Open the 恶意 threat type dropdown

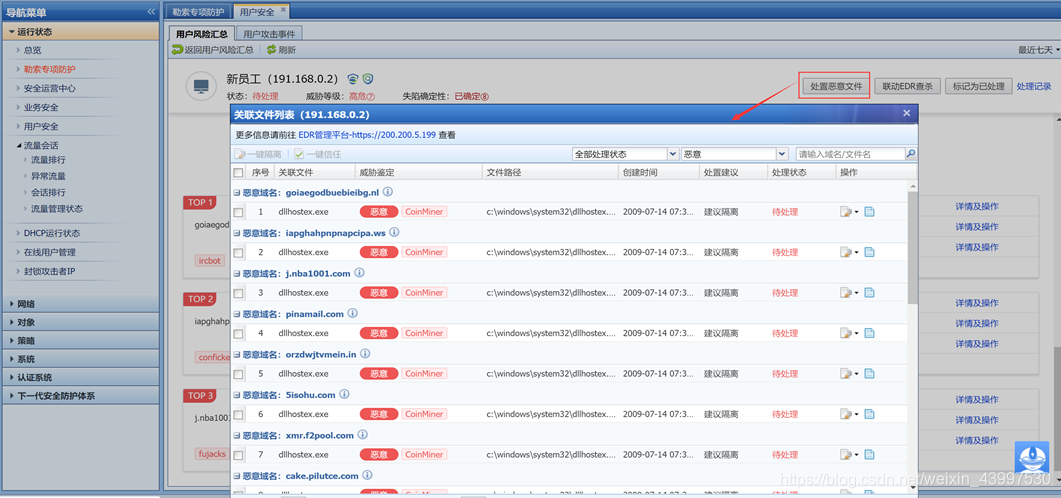pos(734,154)
